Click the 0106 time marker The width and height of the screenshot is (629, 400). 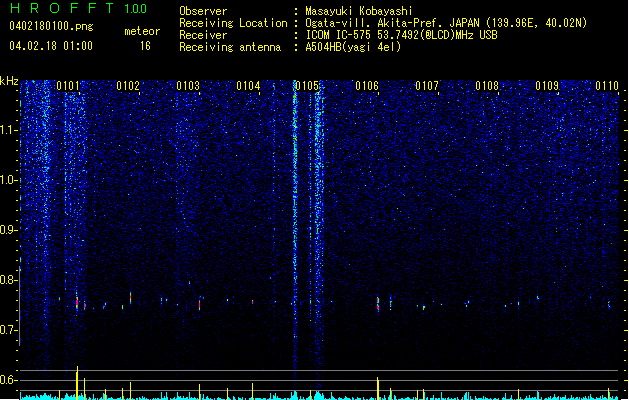coord(367,86)
